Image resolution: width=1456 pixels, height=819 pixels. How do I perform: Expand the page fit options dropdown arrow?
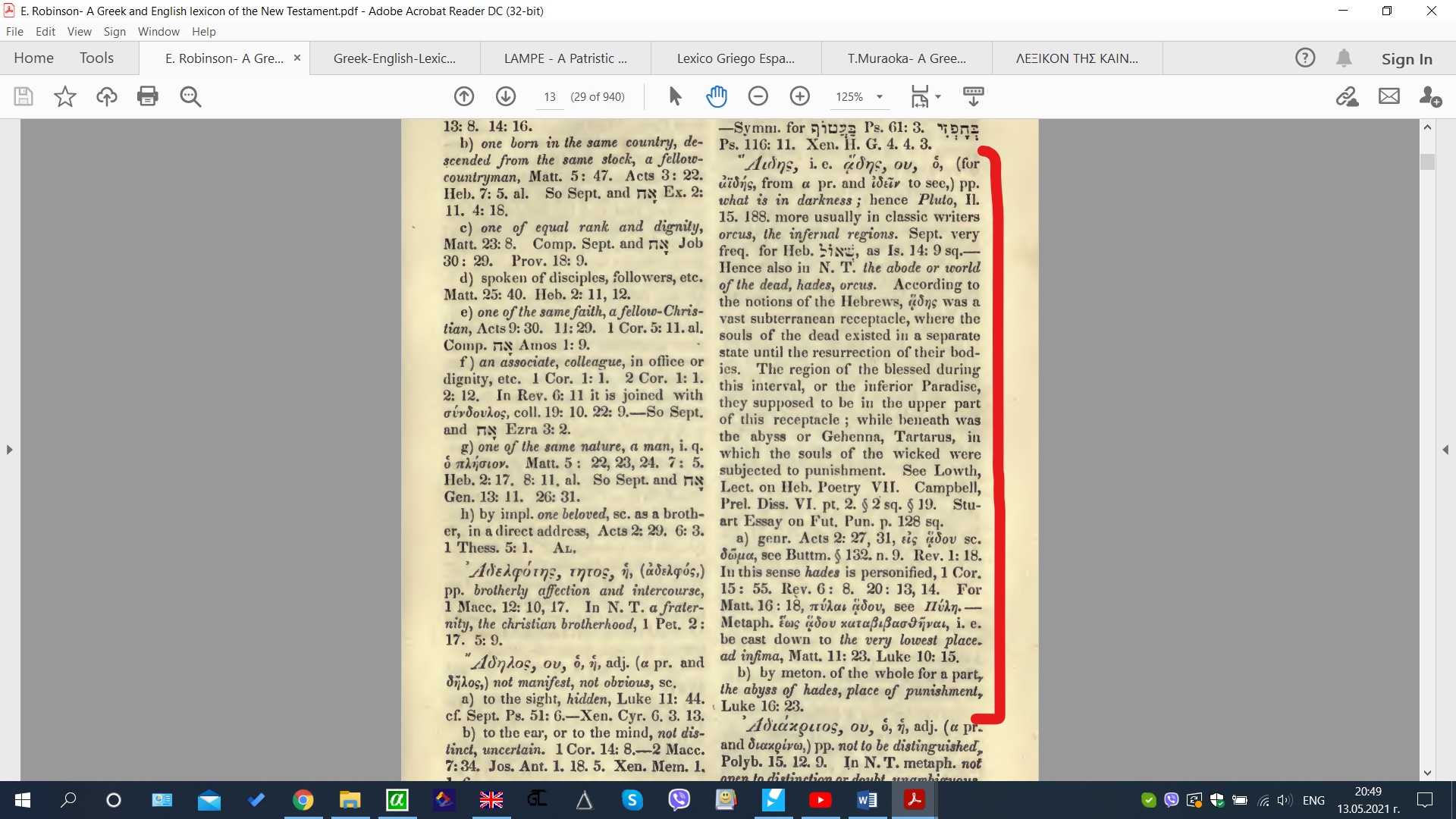pos(938,96)
